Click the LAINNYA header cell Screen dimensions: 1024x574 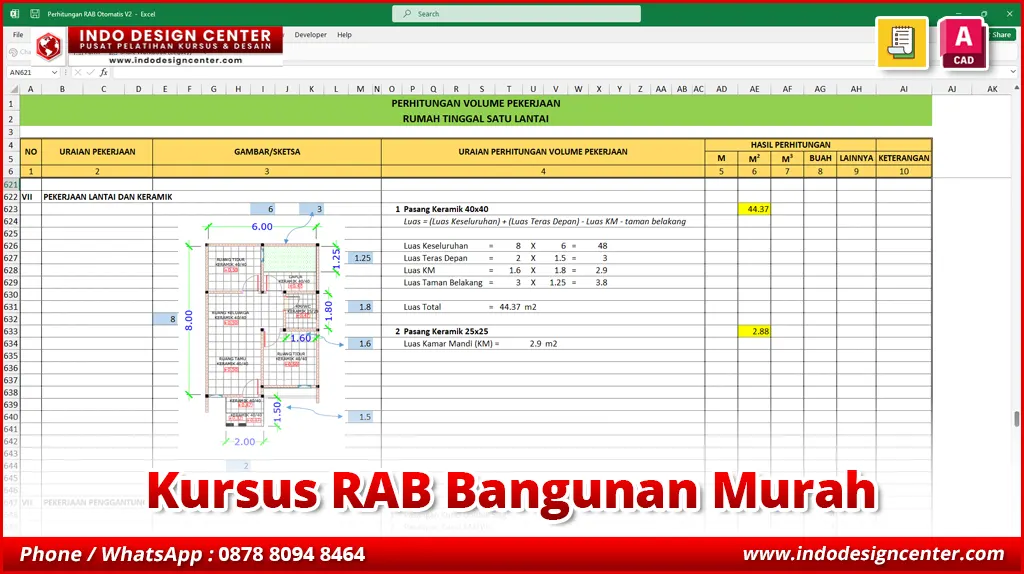pyautogui.click(x=856, y=158)
